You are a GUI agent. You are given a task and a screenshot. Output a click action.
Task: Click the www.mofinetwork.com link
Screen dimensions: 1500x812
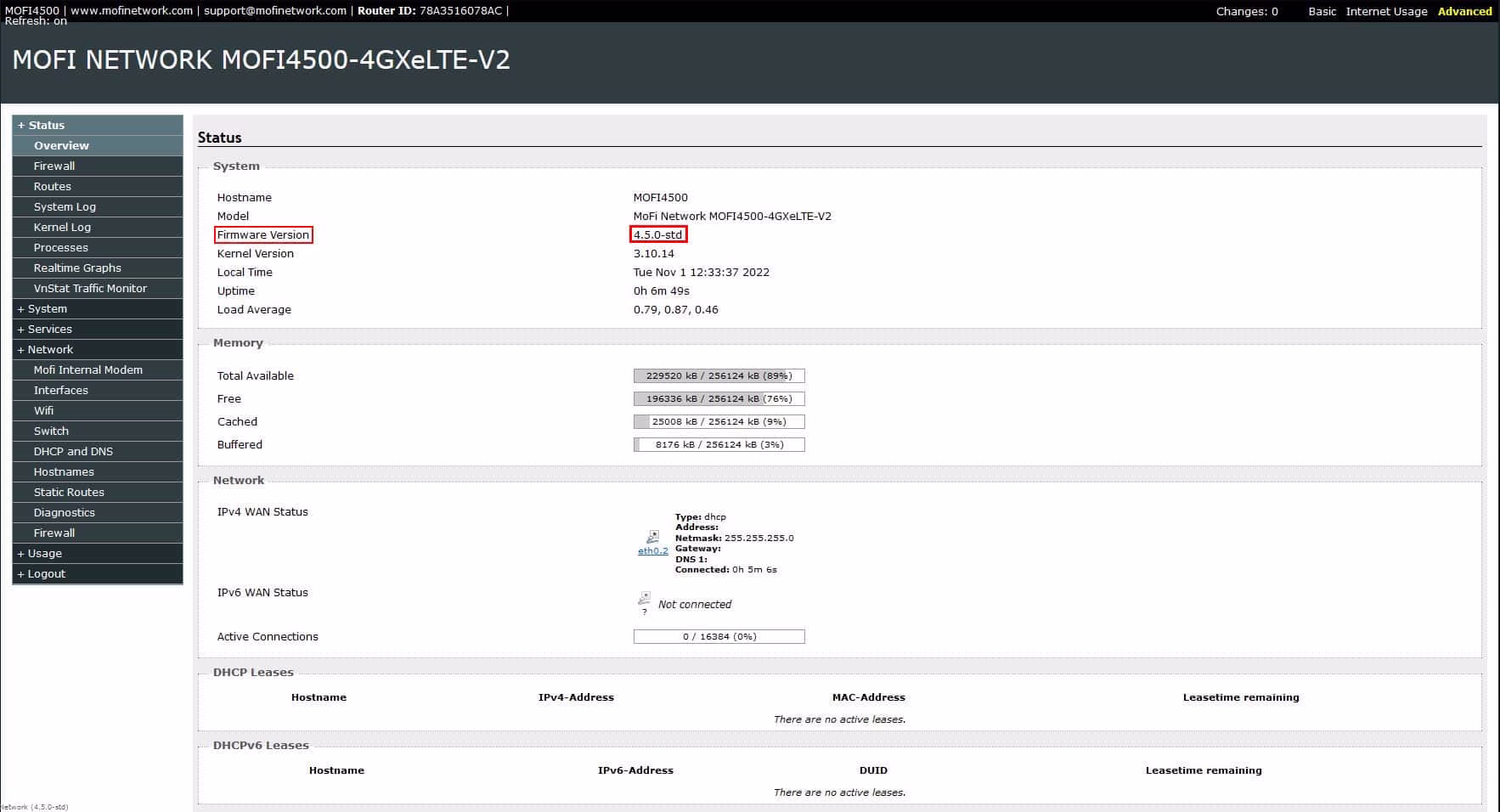click(x=132, y=10)
